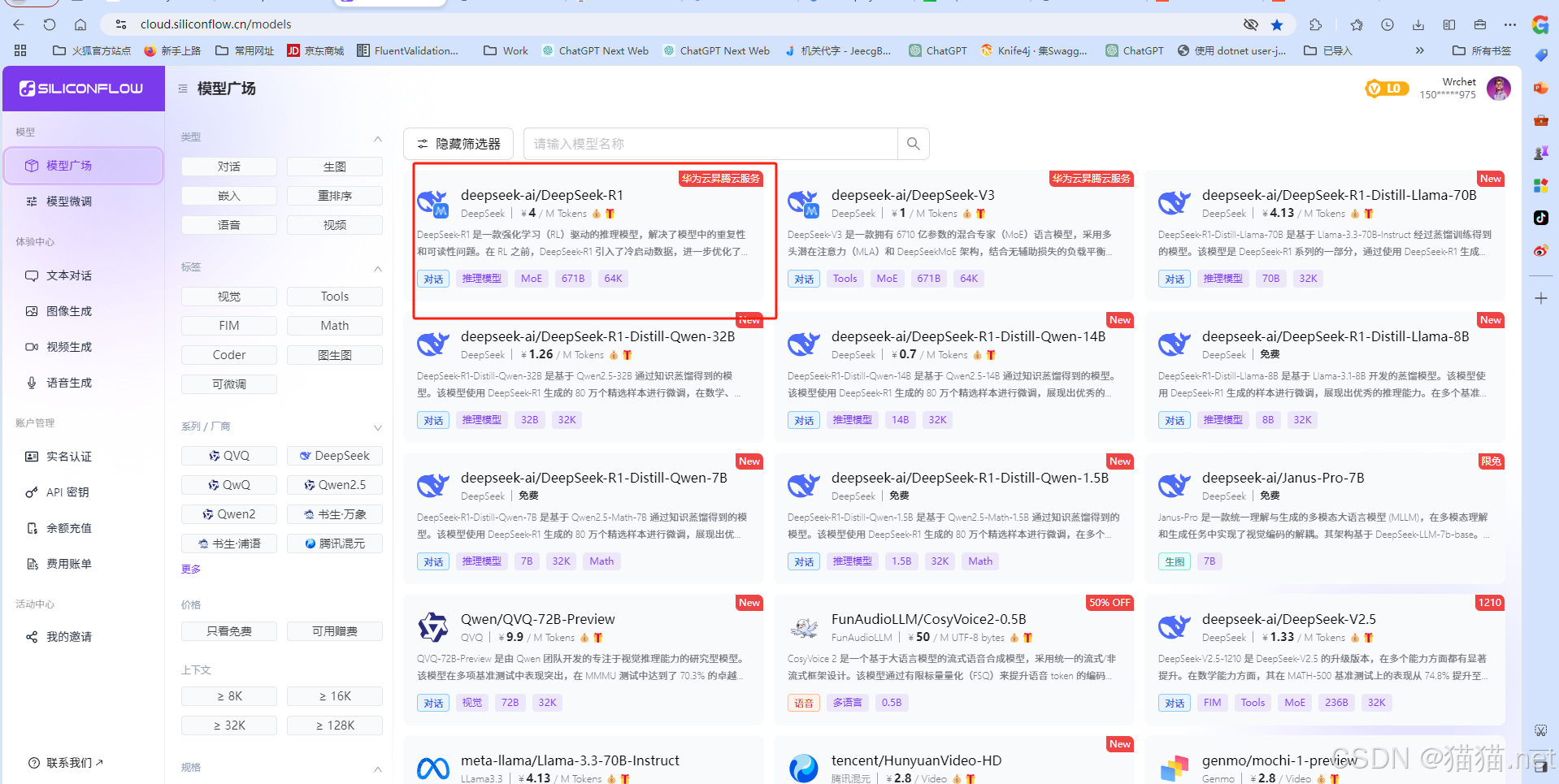Open browser three-dot settings menu
The height and width of the screenshot is (784, 1559).
pos(1510,24)
